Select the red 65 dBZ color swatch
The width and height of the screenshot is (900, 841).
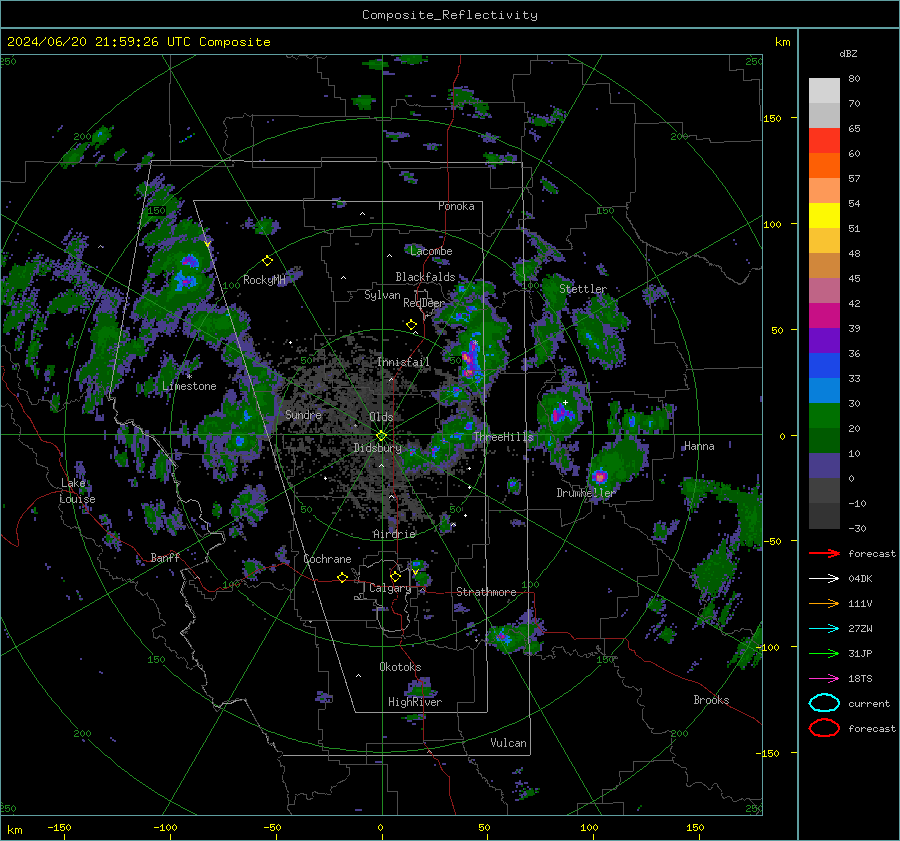[x=824, y=141]
